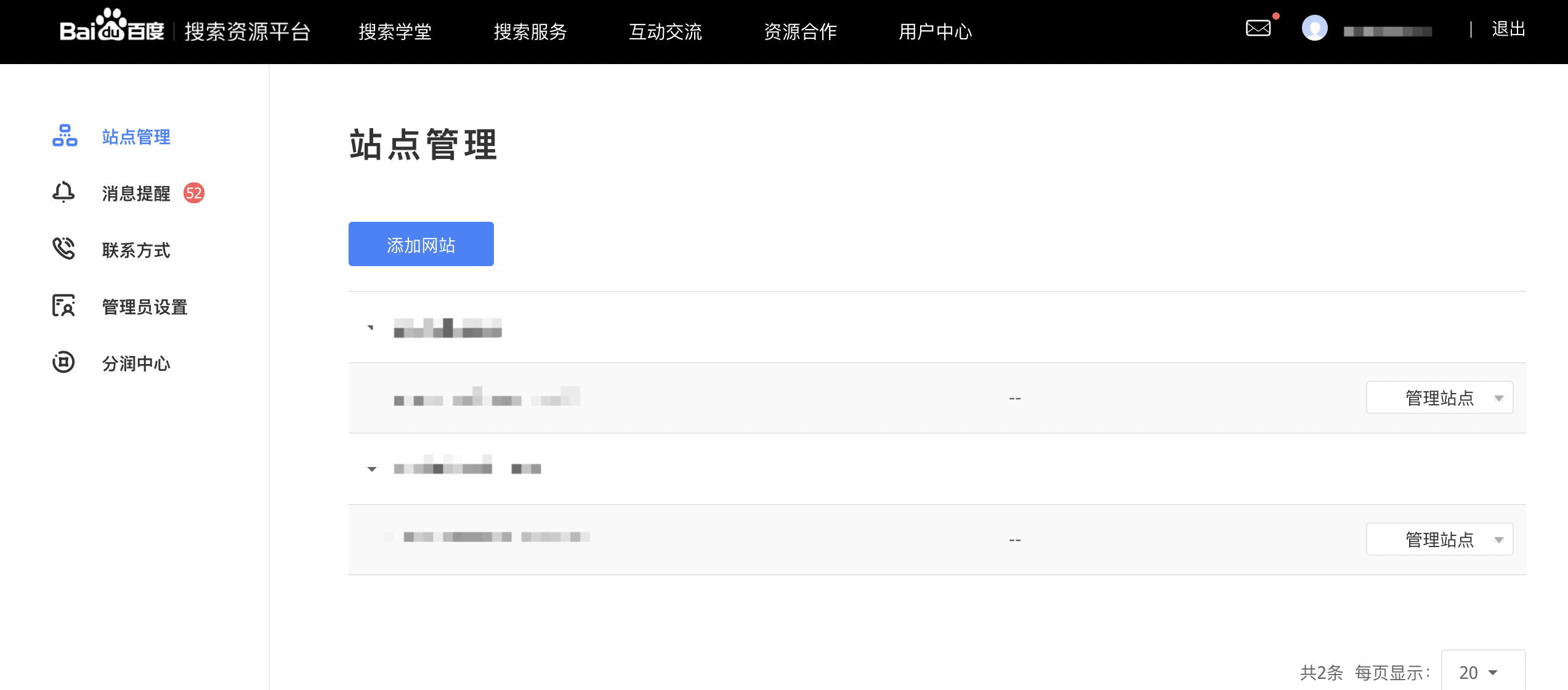Viewport: 1568px width, 690px height.
Task: Click the 添加网站 button
Action: point(421,245)
